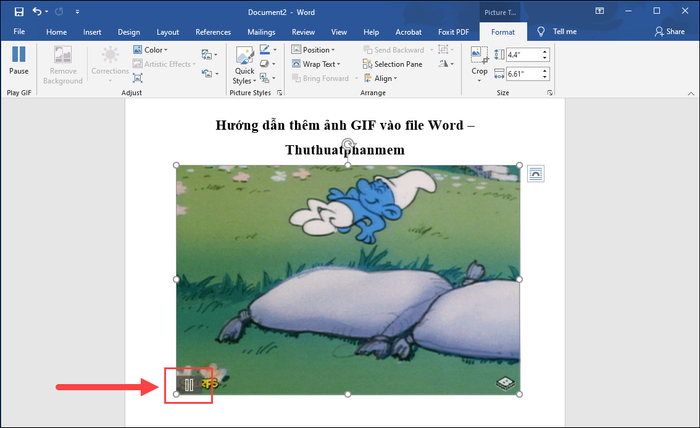The image size is (700, 428).
Task: Click the Shape Width field showing 6.61"
Action: tap(523, 74)
